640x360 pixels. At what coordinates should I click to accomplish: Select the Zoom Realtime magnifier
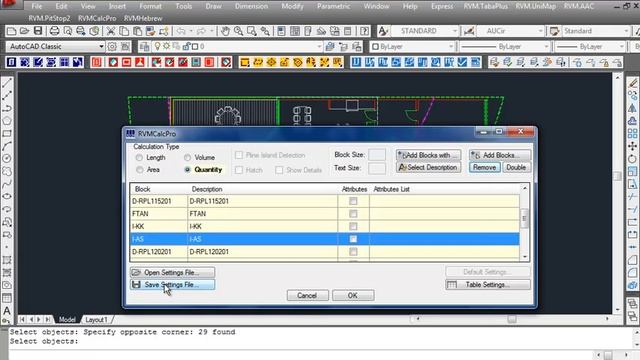tap(238, 31)
